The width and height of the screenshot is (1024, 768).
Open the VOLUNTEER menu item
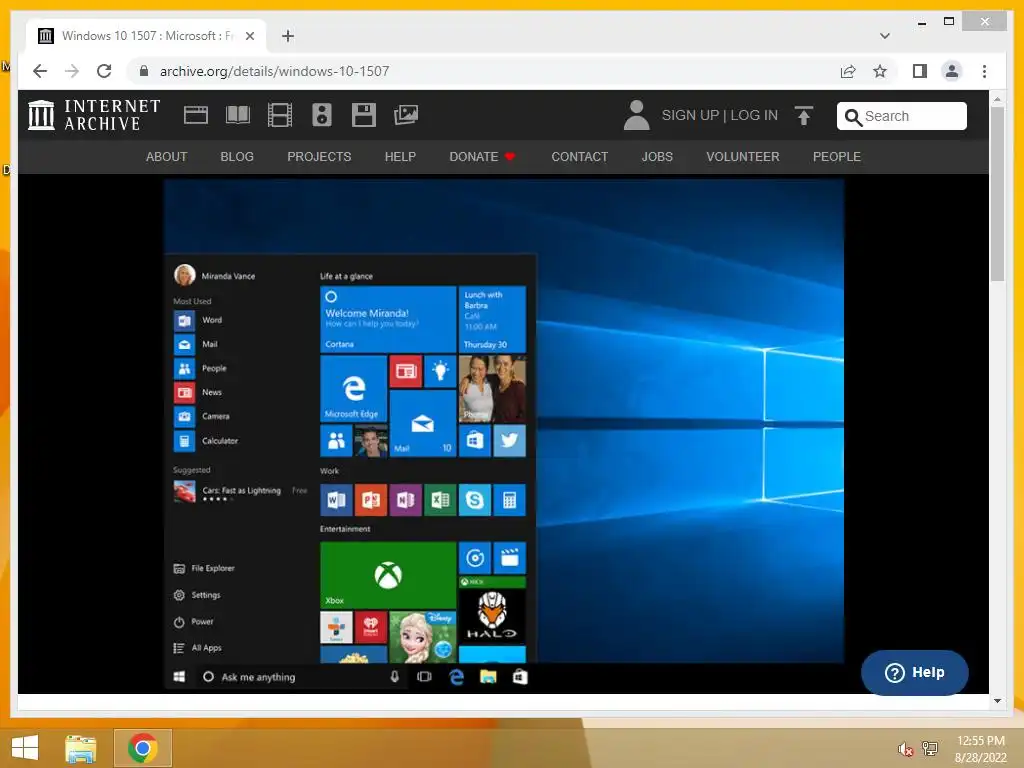click(x=743, y=157)
